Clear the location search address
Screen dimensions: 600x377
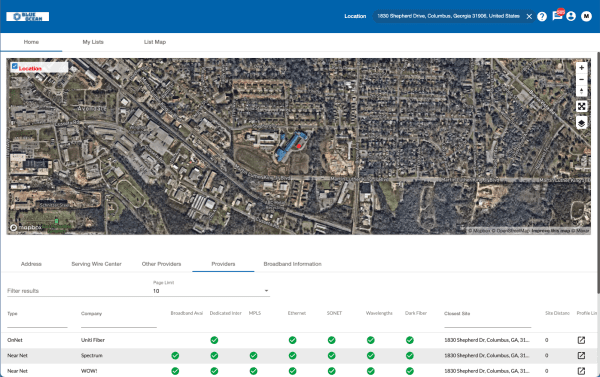point(529,16)
